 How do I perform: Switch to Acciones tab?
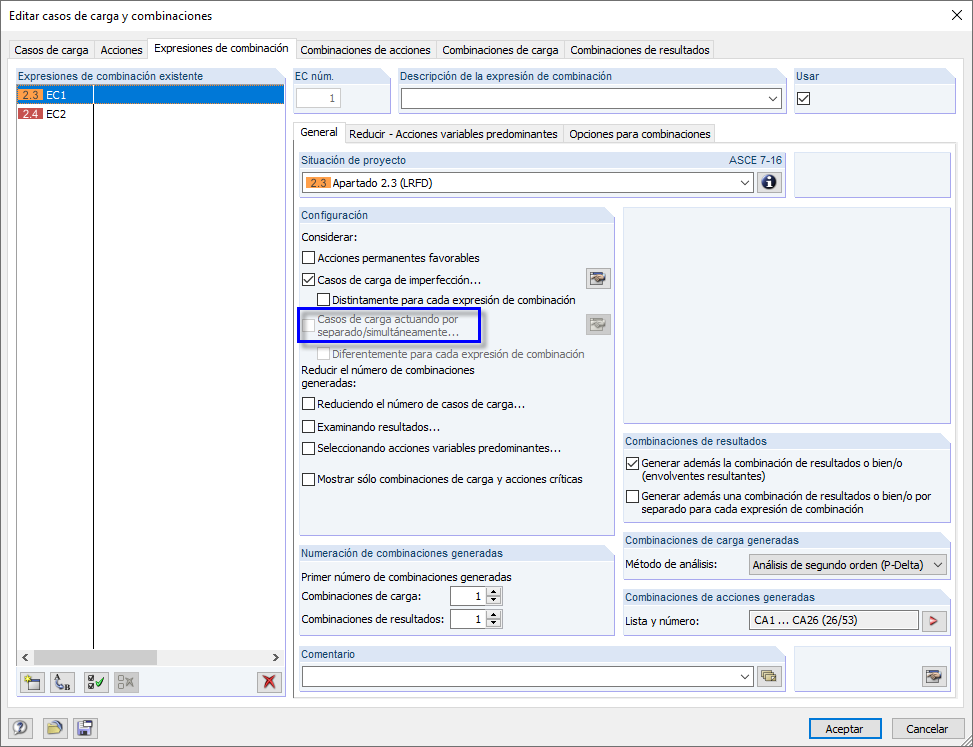(x=121, y=50)
